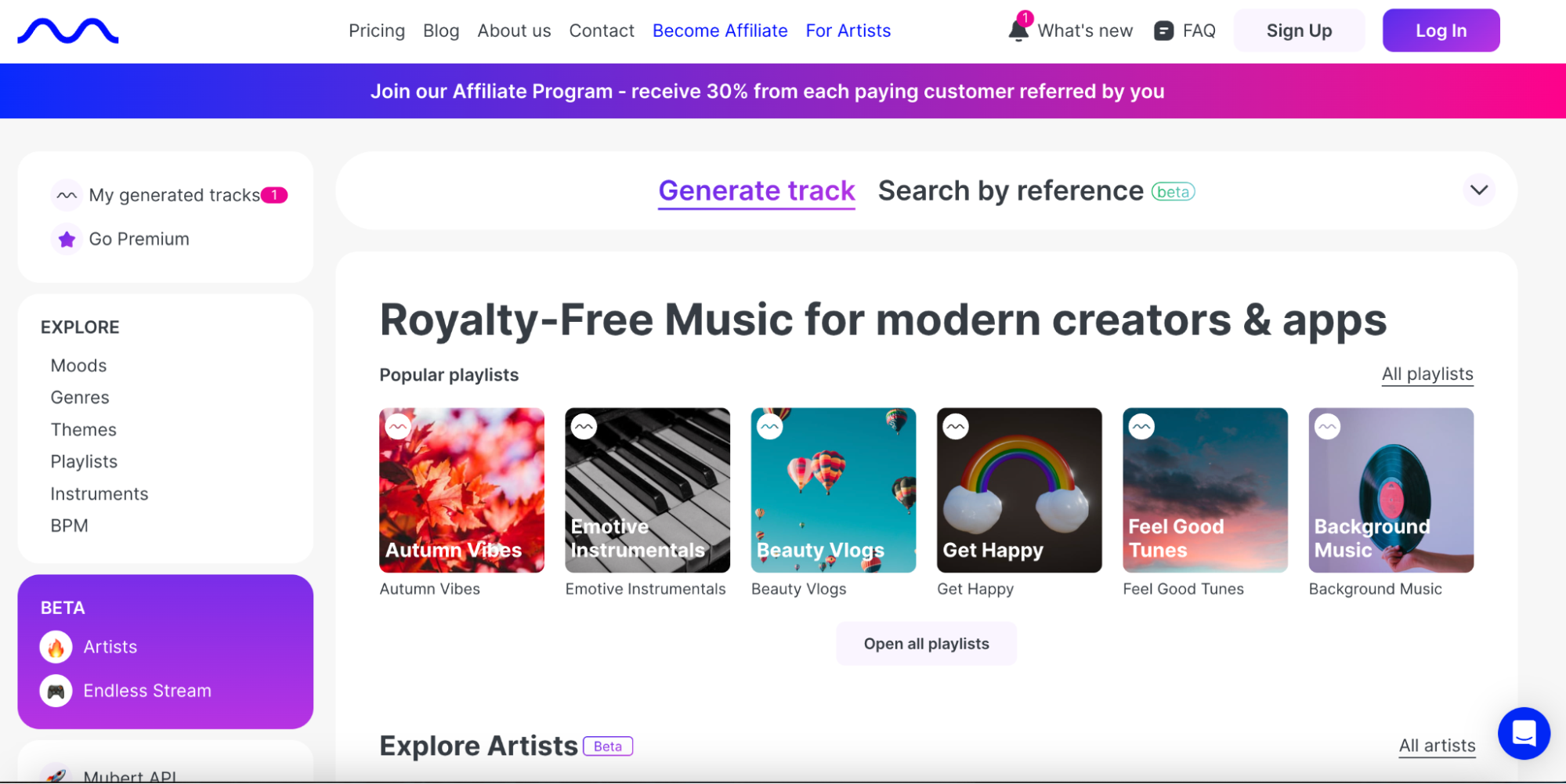Open Endless Stream via gamepad icon

56,691
